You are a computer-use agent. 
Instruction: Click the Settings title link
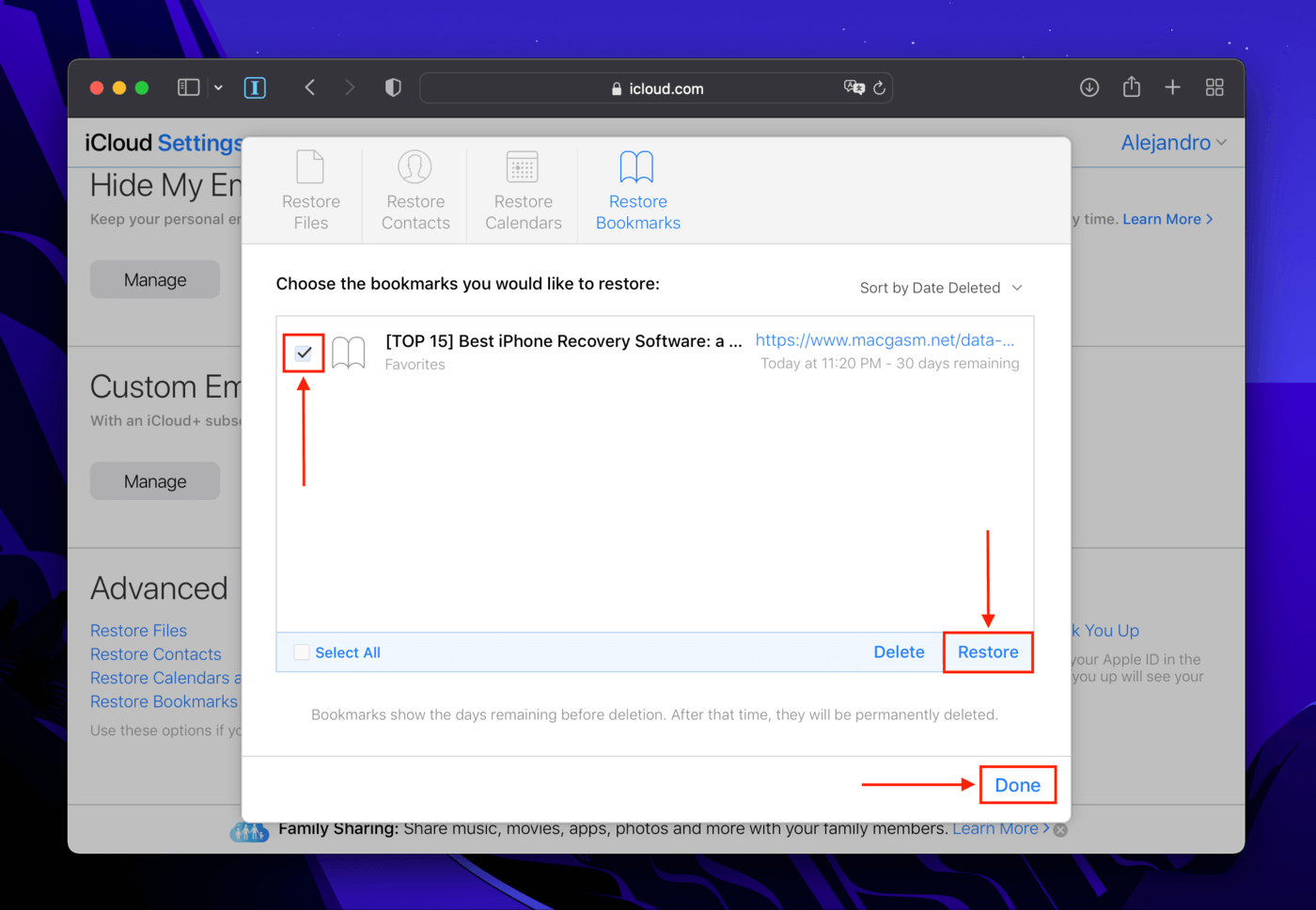199,143
